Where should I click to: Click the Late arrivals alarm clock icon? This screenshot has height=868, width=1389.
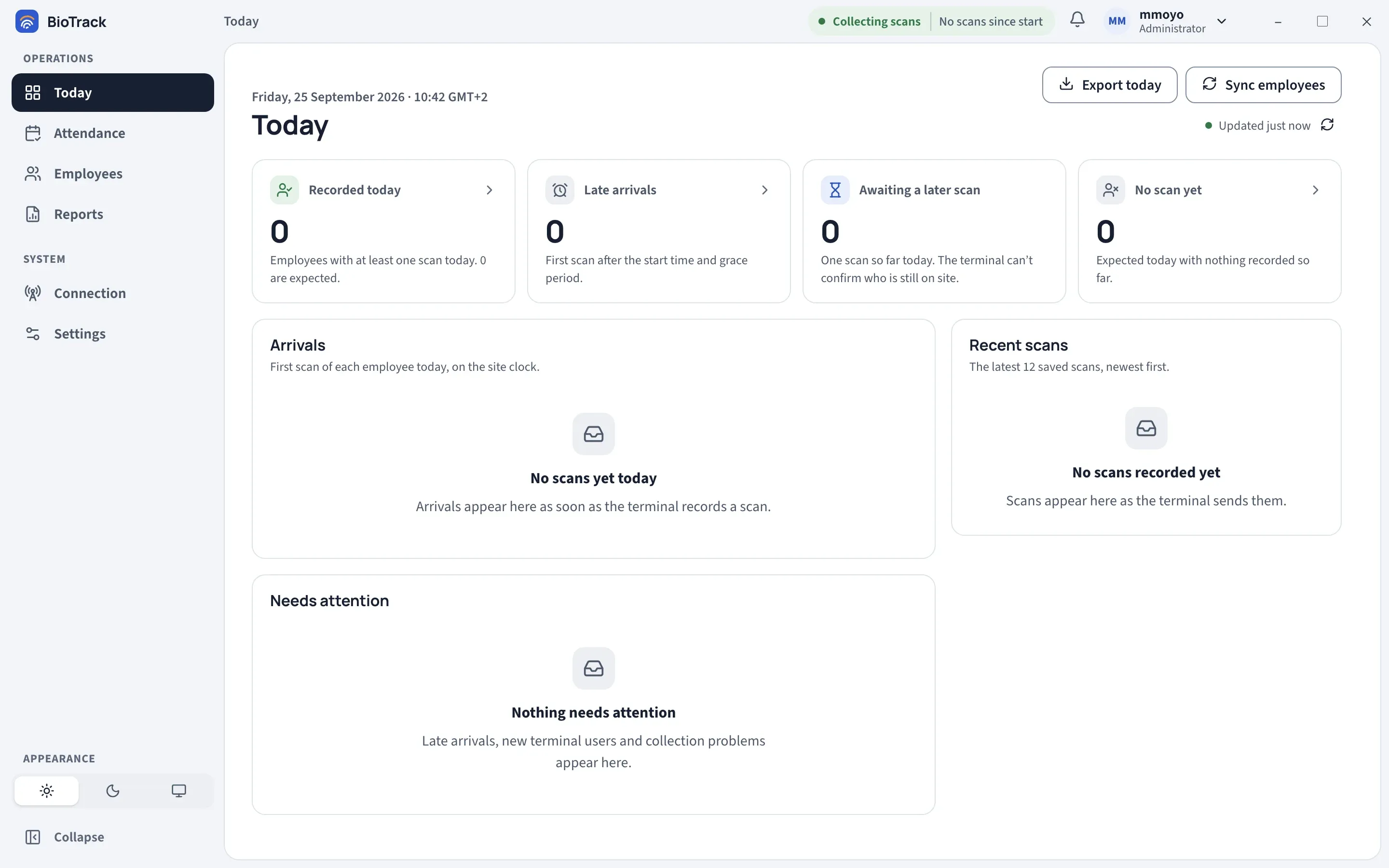[x=559, y=190]
